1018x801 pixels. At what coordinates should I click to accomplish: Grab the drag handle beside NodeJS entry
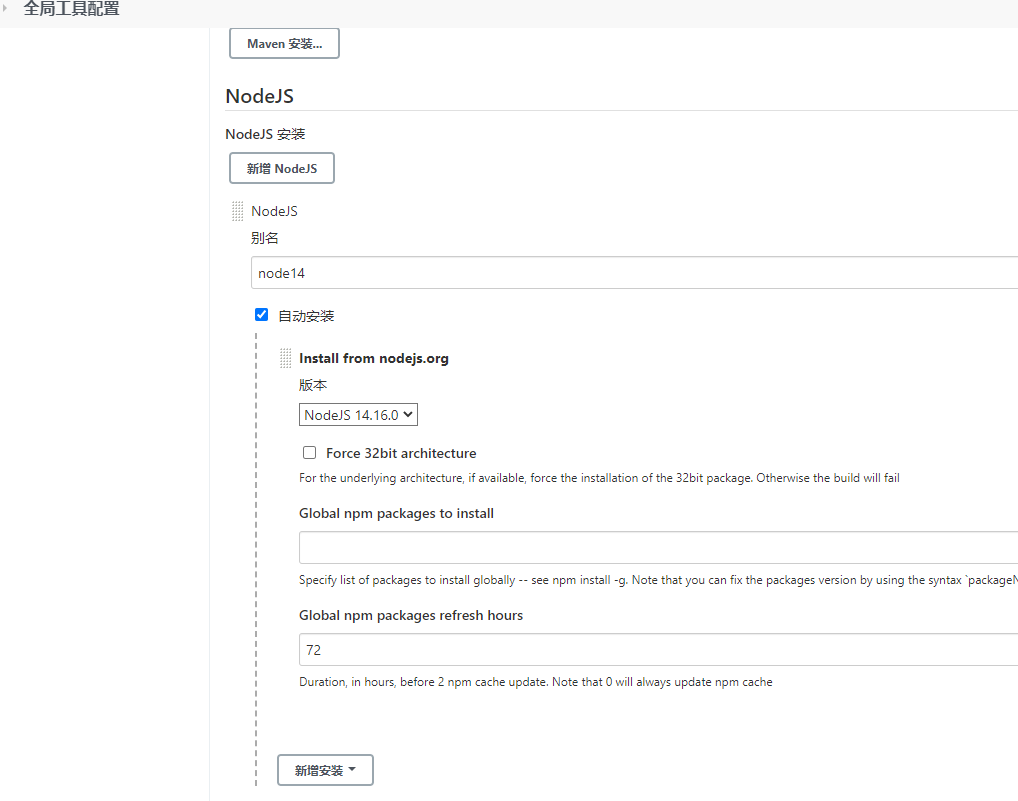[238, 211]
